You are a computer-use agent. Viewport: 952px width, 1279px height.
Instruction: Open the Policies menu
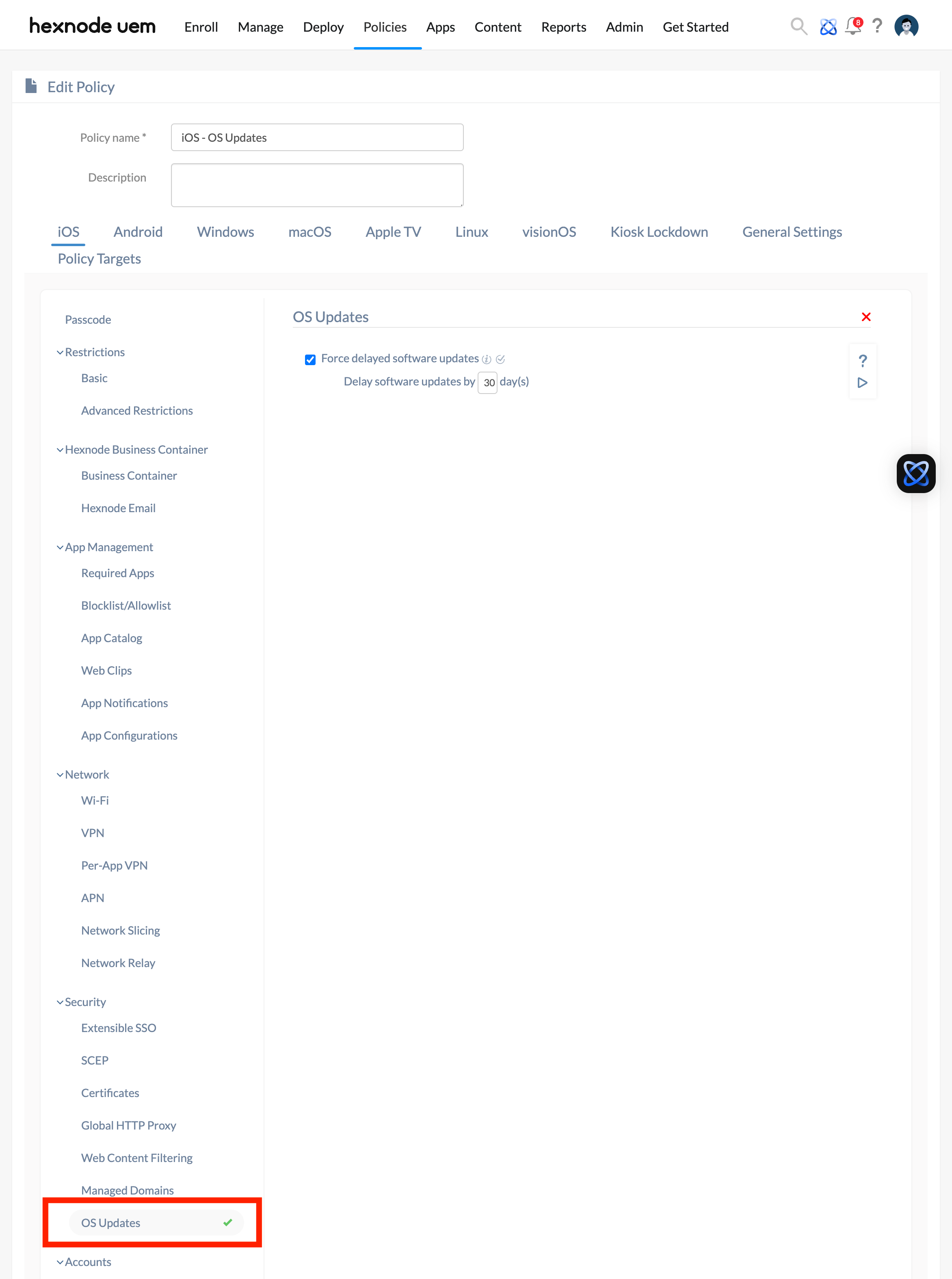[385, 27]
